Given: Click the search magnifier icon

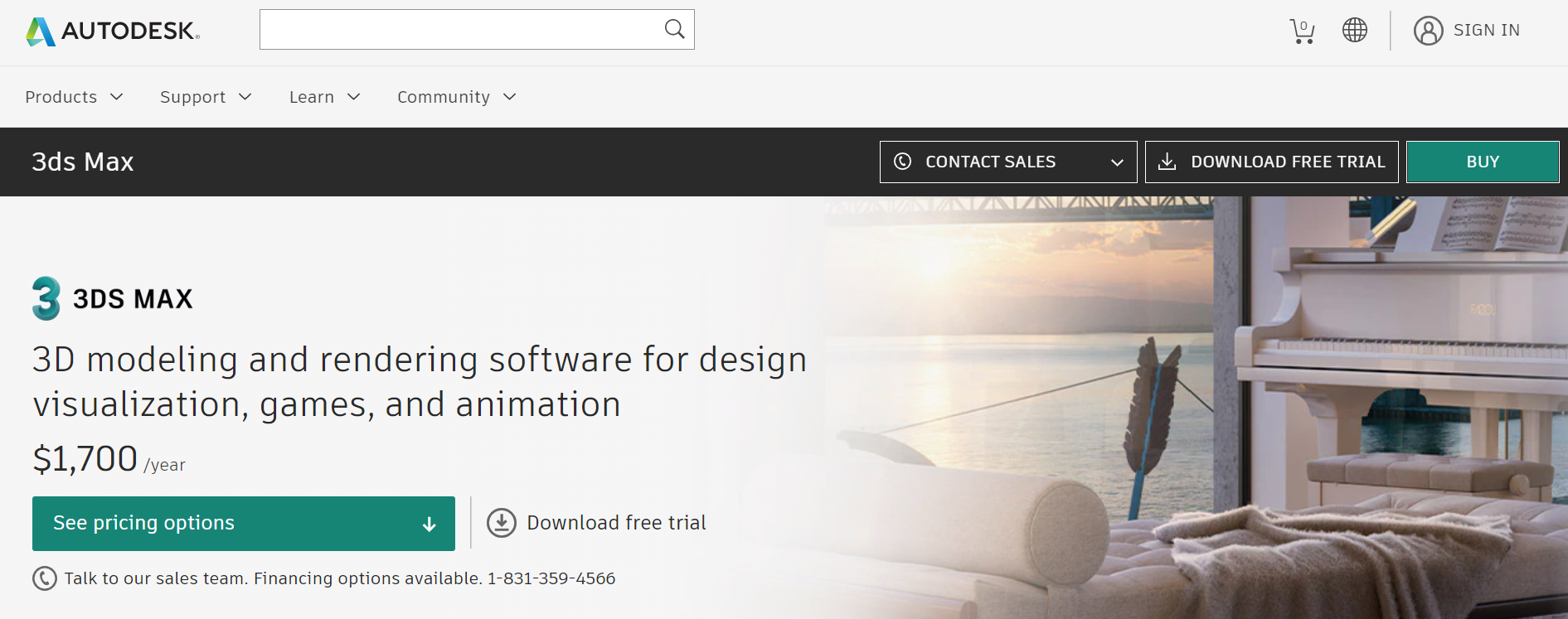Looking at the screenshot, I should [674, 29].
